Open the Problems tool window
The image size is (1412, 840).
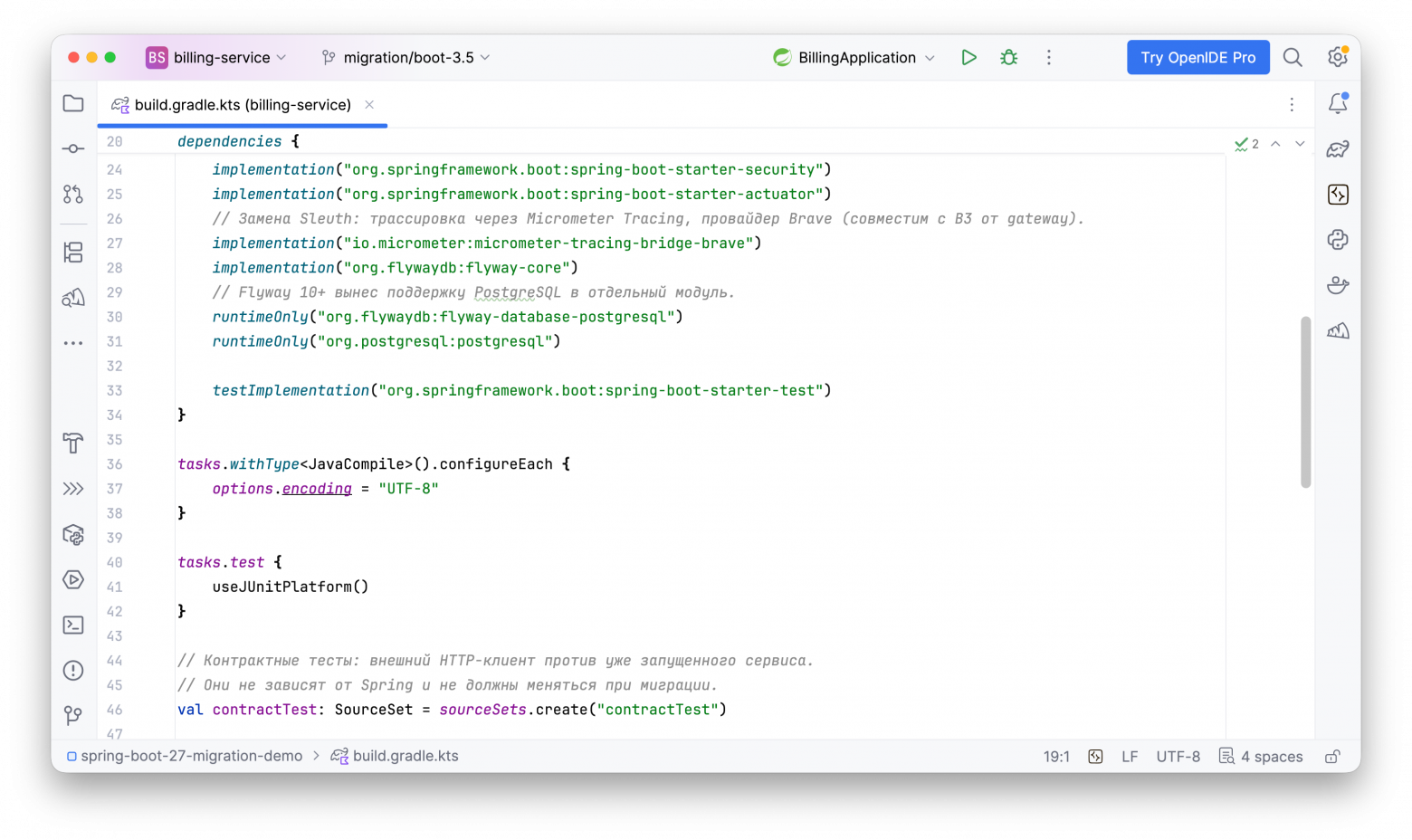(x=73, y=670)
